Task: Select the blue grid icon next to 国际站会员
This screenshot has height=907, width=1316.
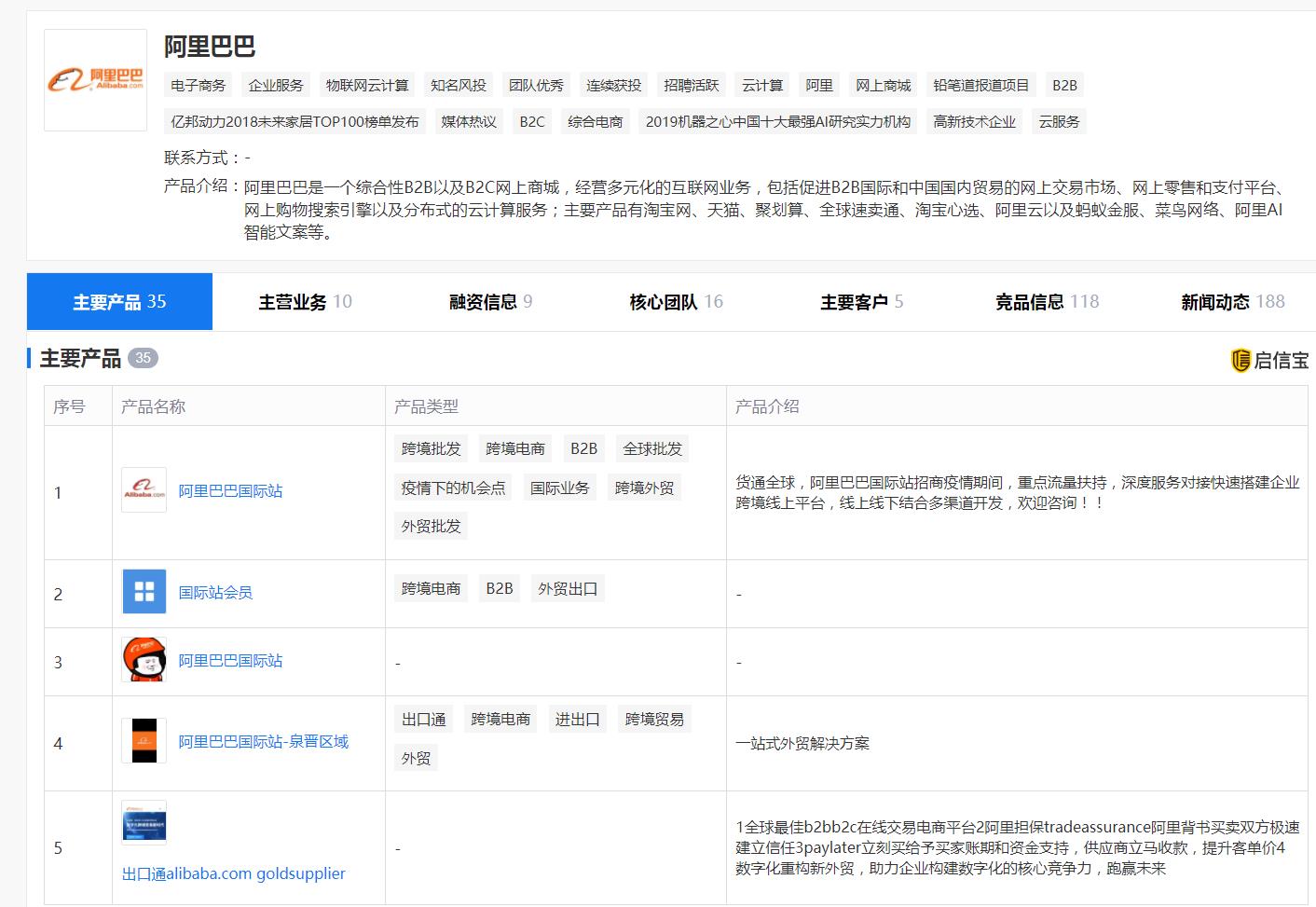Action: coord(143,591)
